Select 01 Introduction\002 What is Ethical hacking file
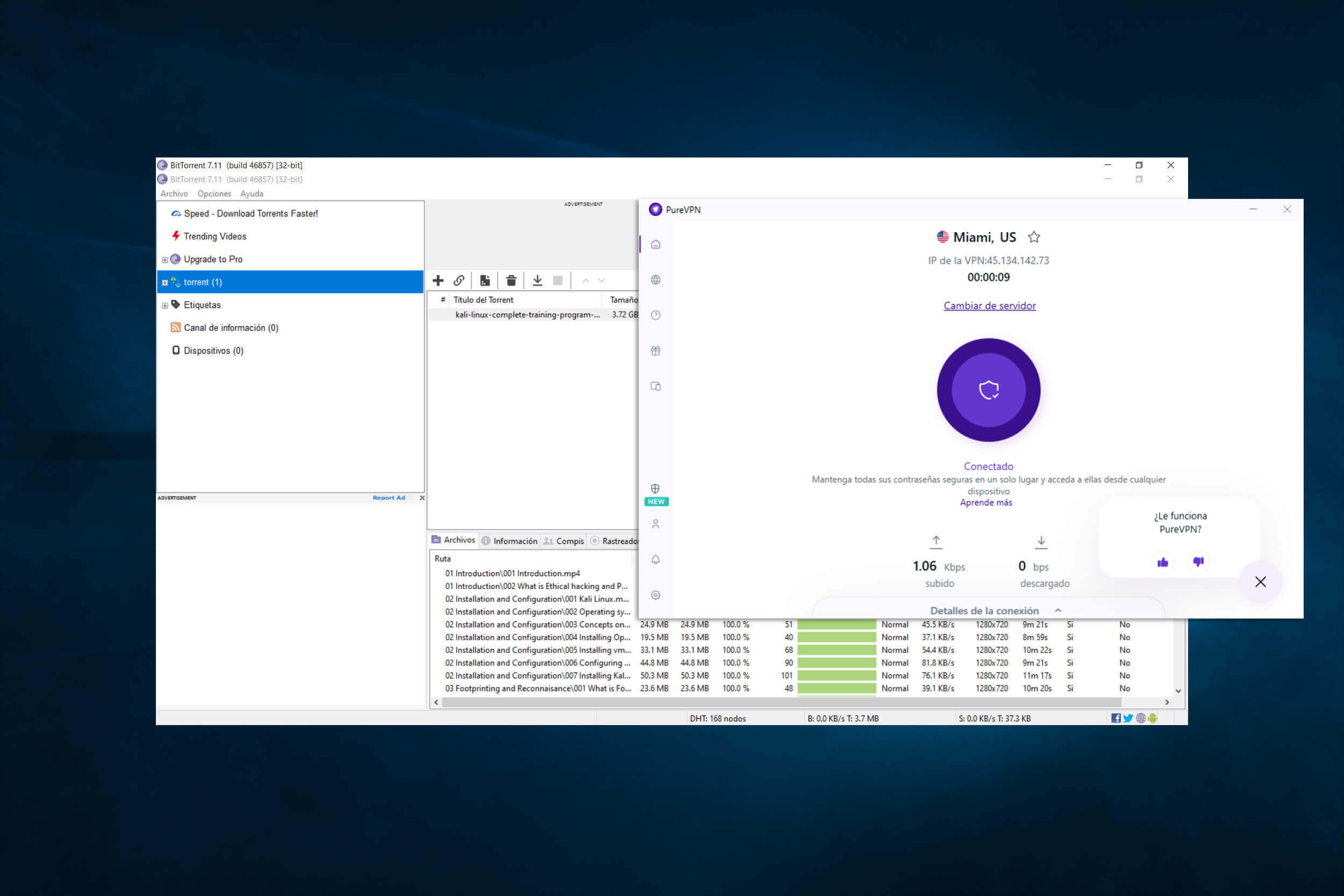 click(x=537, y=586)
